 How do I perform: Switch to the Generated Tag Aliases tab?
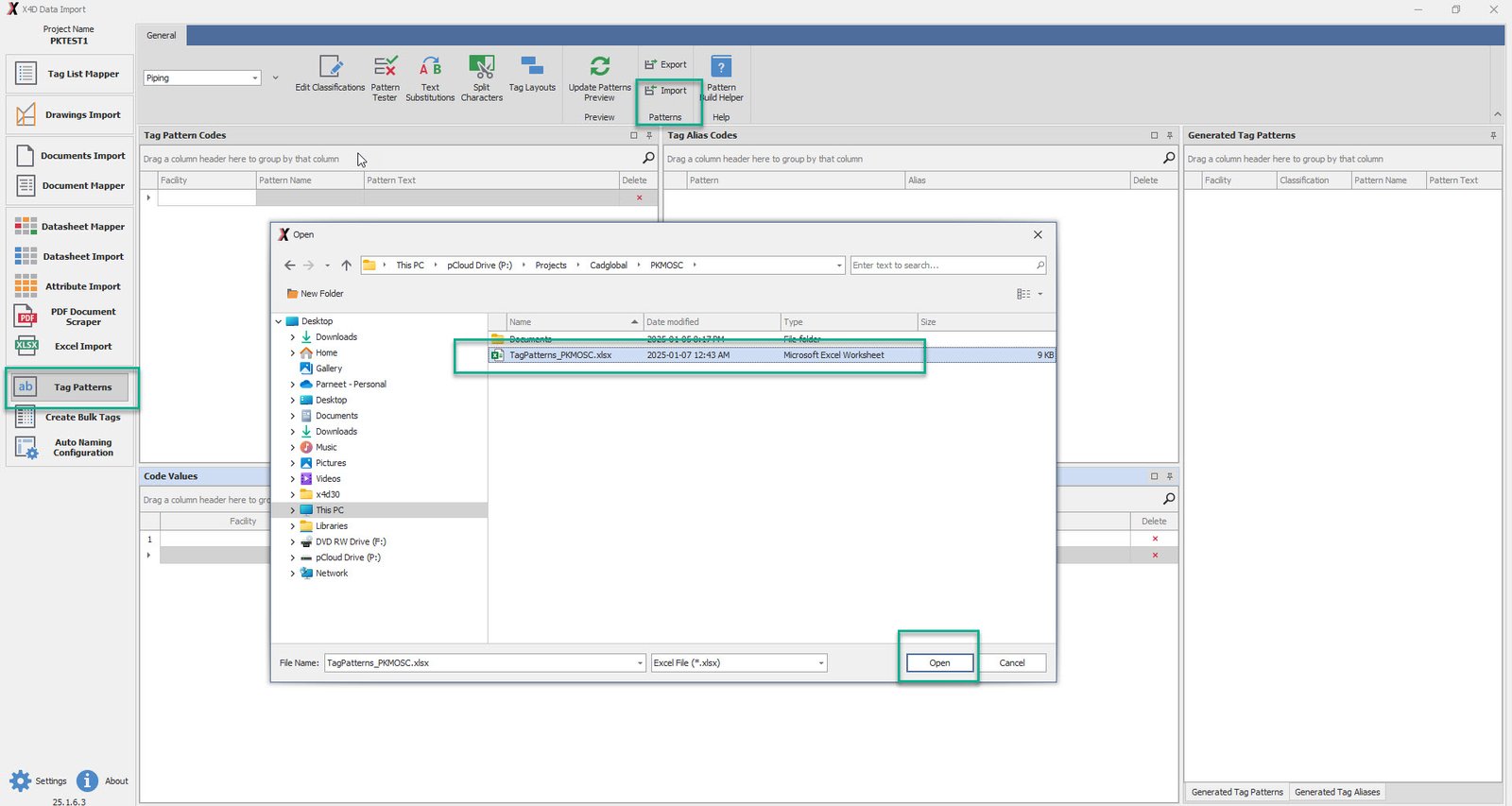coord(1336,792)
